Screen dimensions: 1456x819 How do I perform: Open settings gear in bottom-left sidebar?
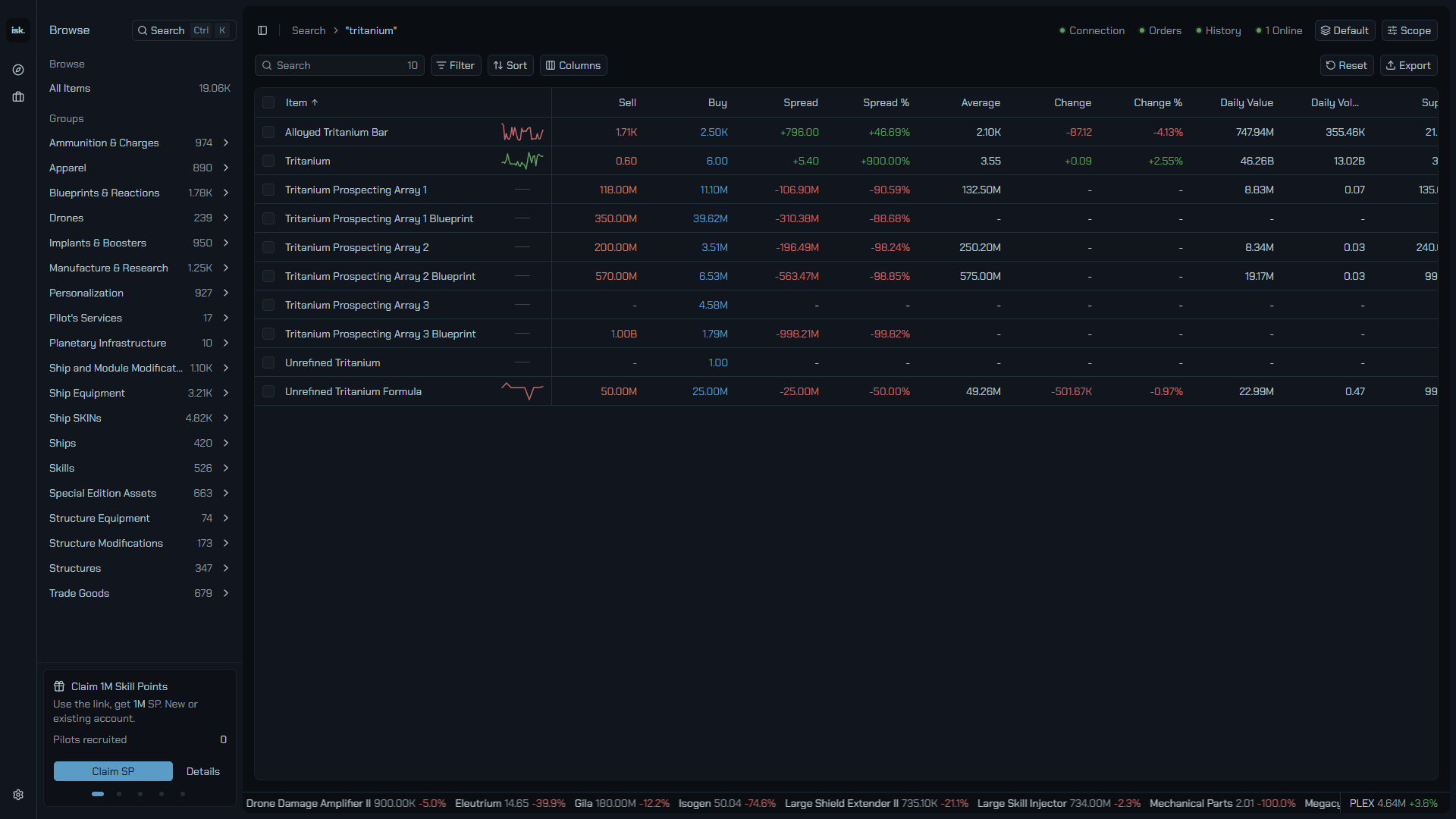tap(18, 795)
